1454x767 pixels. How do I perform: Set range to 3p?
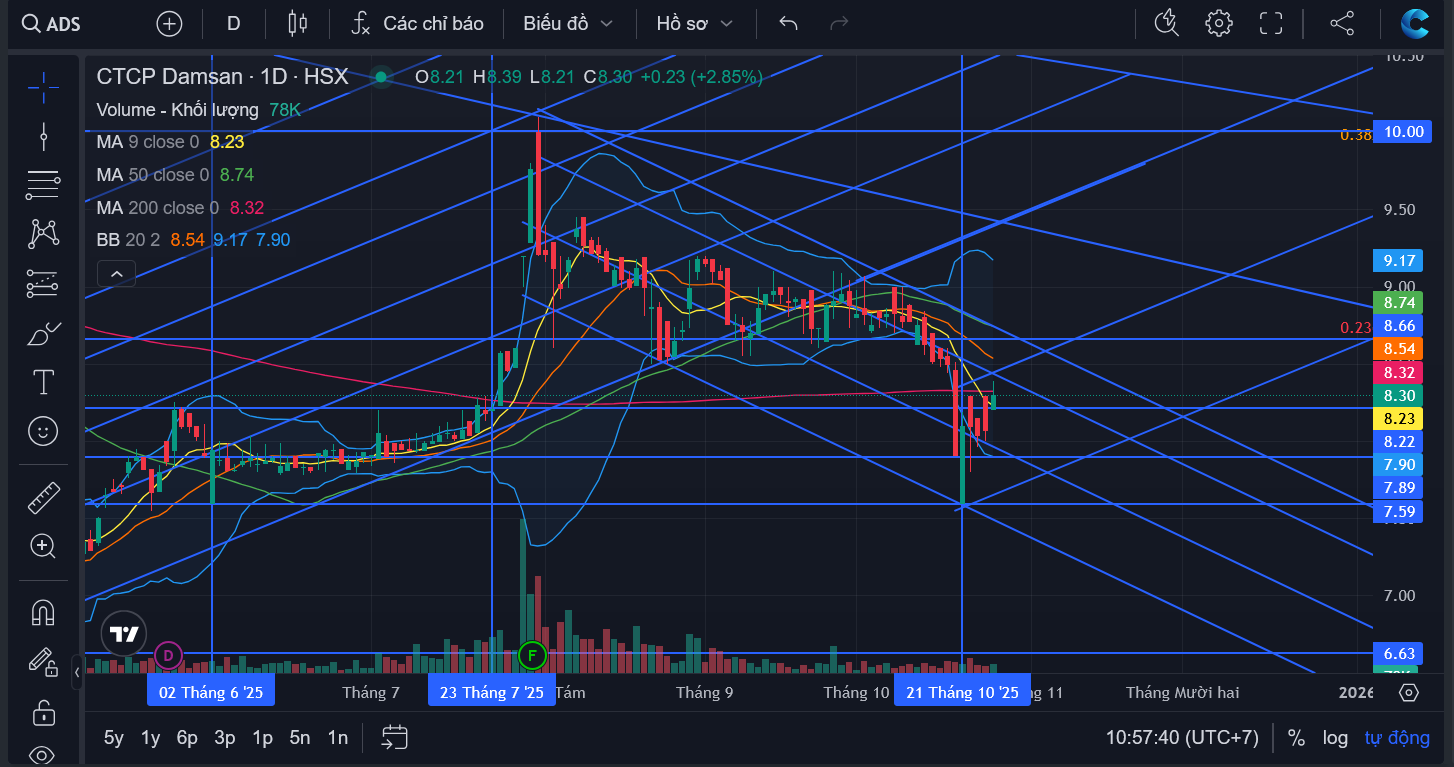pyautogui.click(x=225, y=738)
